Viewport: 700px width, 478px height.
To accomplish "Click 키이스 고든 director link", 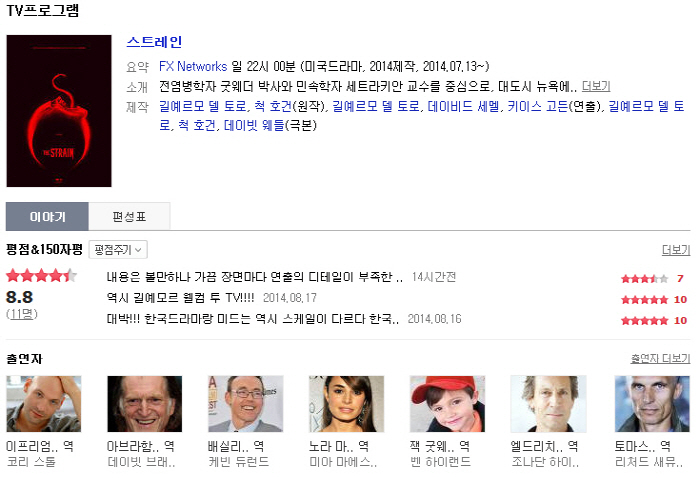I will [538, 106].
